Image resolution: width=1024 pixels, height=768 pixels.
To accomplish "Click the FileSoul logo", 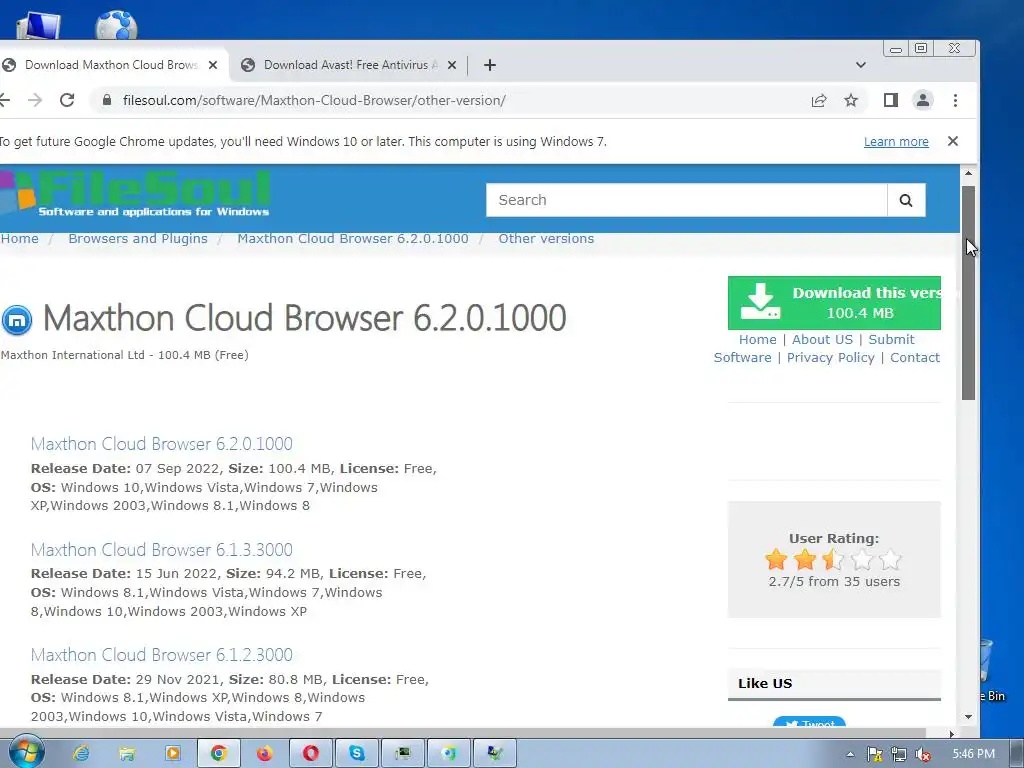I will (135, 193).
